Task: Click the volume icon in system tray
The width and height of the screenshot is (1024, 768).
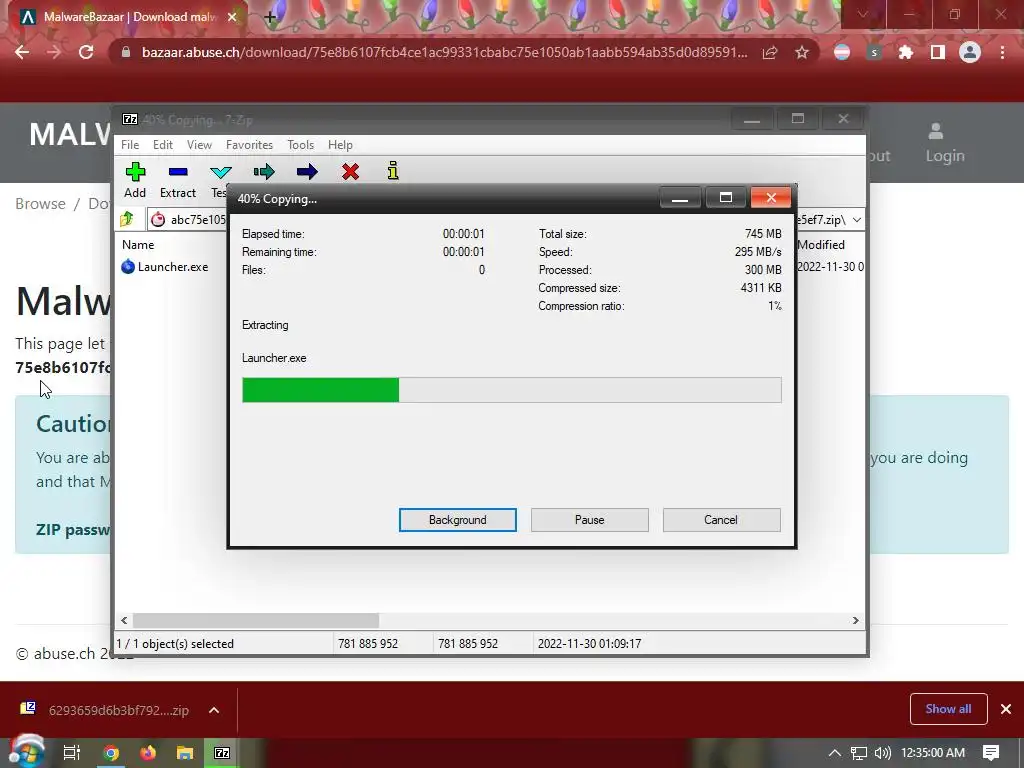Action: click(x=882, y=753)
